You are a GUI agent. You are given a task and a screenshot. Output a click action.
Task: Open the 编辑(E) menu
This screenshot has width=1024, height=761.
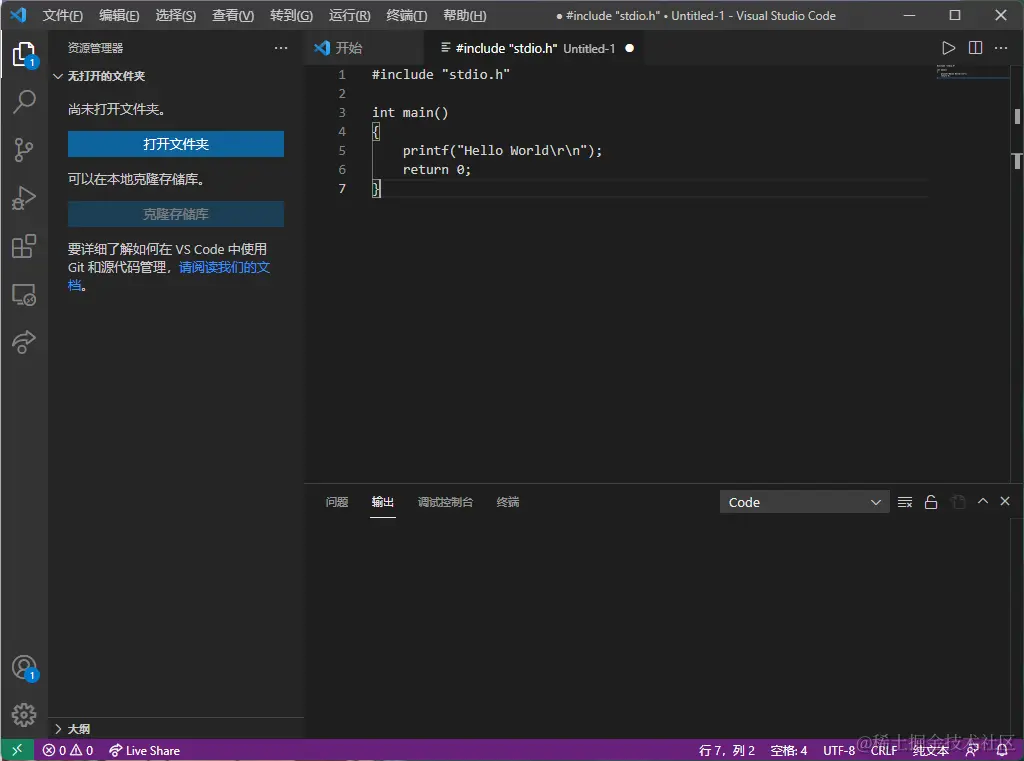[119, 16]
